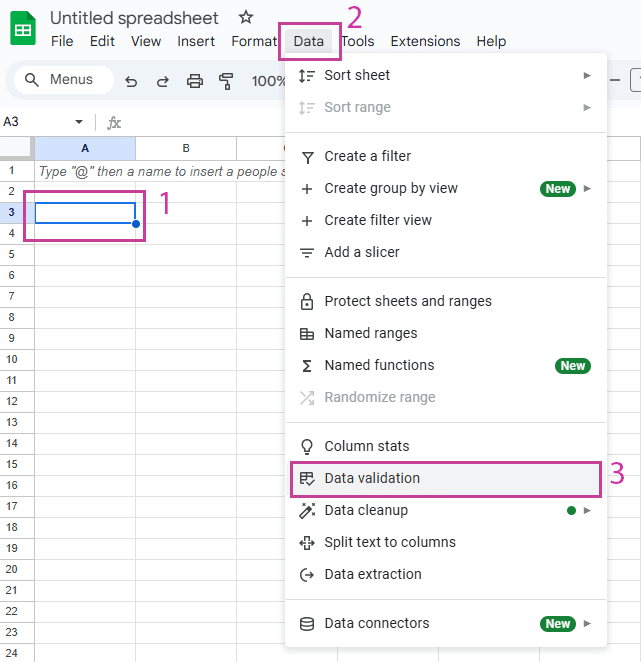Image resolution: width=641 pixels, height=662 pixels.
Task: Click the fx formula icon
Action: [114, 122]
